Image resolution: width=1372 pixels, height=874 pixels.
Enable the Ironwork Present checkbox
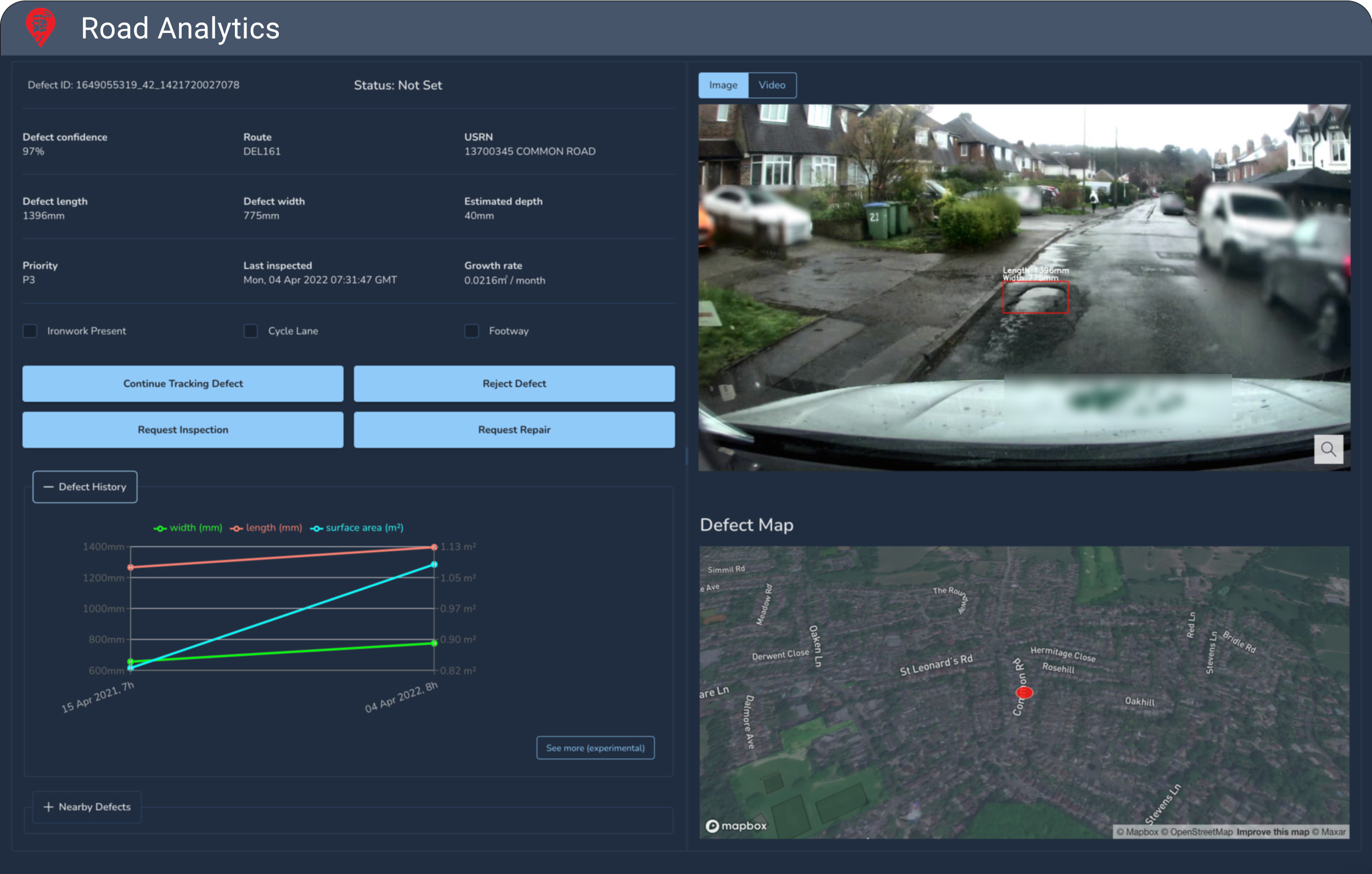pyautogui.click(x=30, y=330)
